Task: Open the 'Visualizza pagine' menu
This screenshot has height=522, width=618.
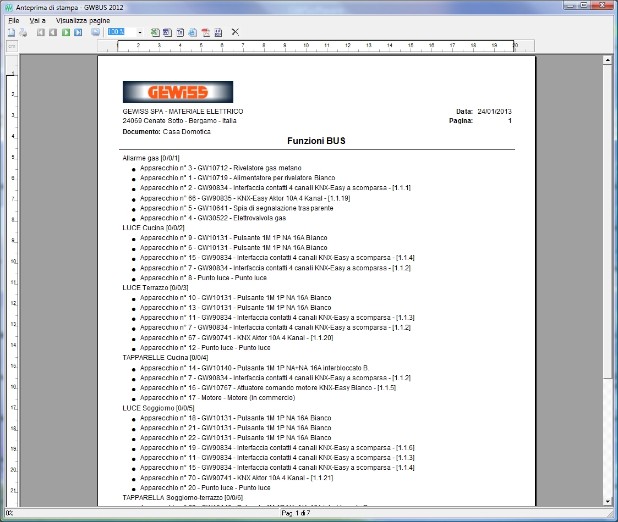Action: (83, 21)
